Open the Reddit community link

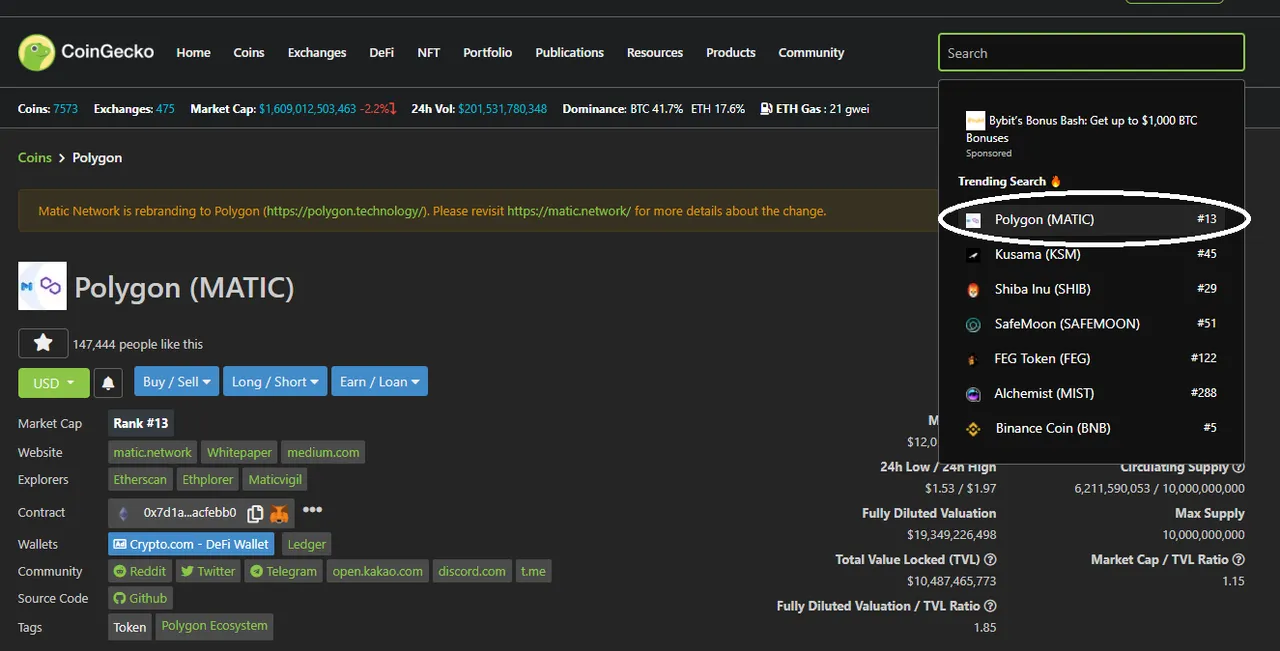point(140,571)
